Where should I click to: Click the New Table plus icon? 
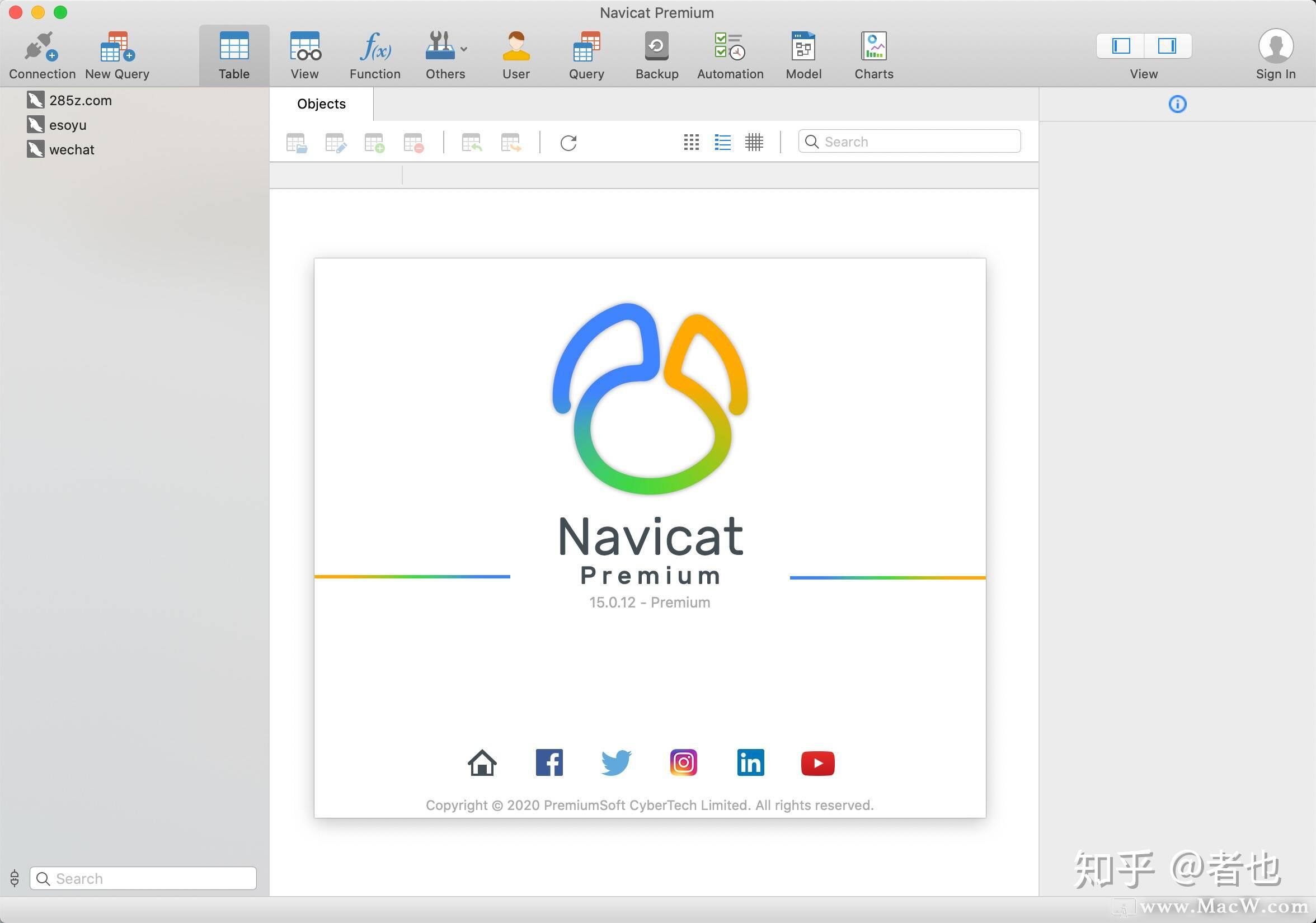pos(374,143)
